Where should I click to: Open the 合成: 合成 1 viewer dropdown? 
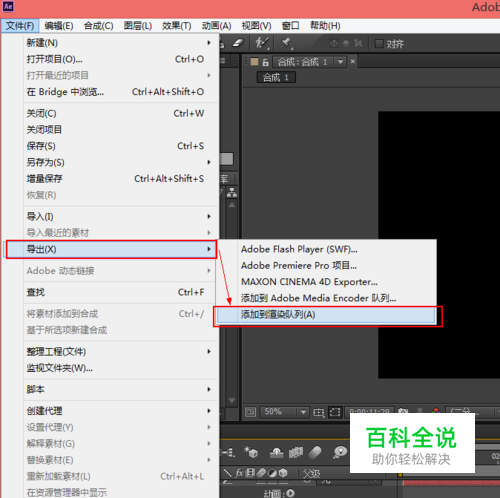[x=340, y=62]
